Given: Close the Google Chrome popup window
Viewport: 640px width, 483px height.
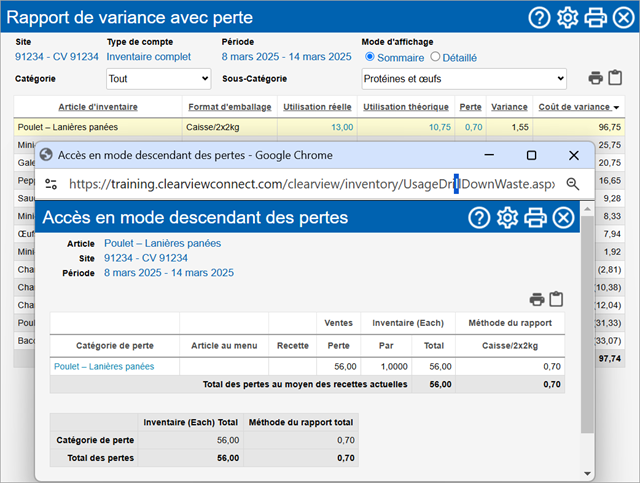Looking at the screenshot, I should (x=574, y=155).
